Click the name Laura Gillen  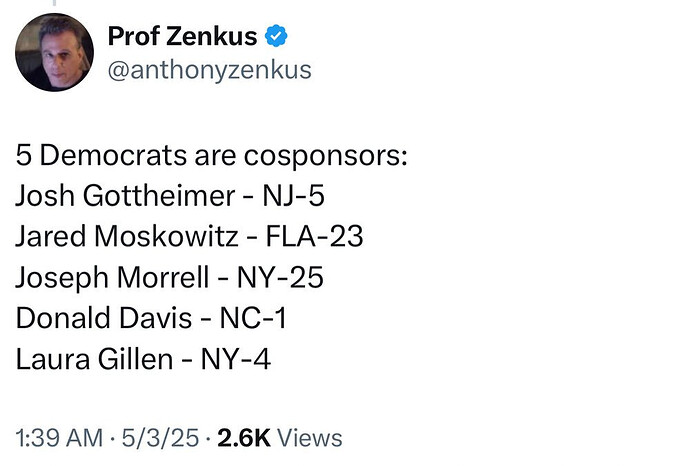[94, 359]
